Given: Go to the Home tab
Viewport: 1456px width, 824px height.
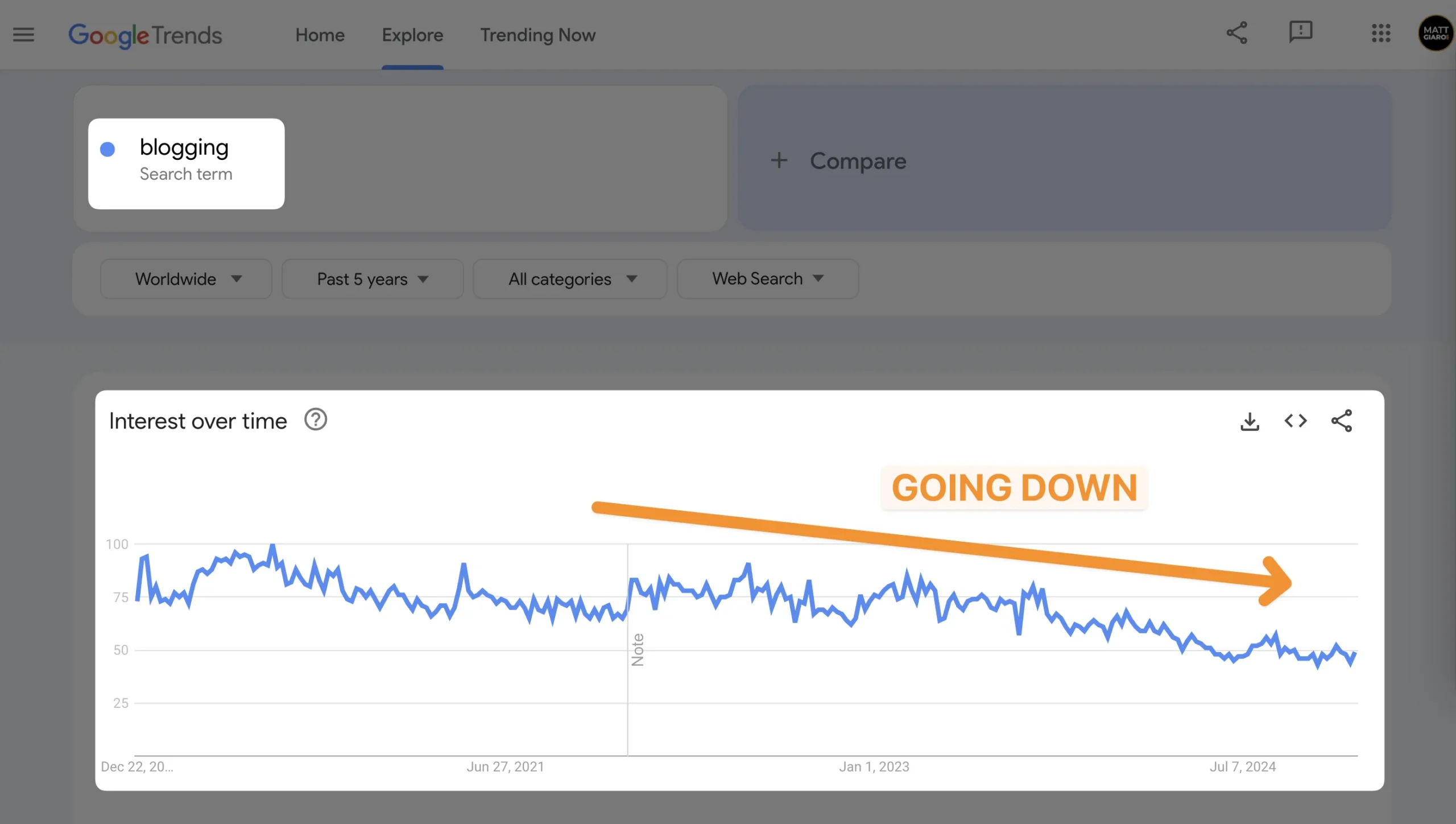Looking at the screenshot, I should tap(320, 35).
